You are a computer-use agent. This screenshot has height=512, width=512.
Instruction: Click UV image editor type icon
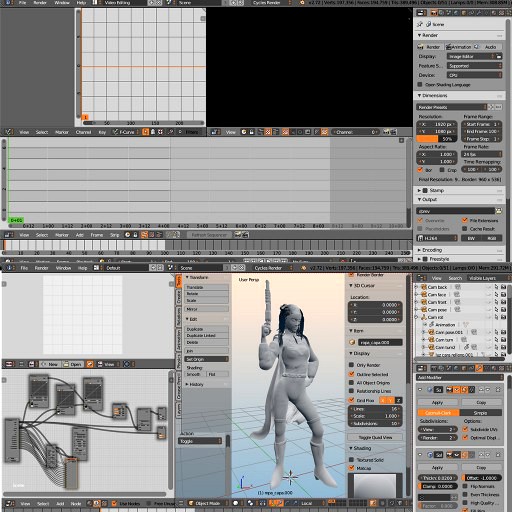9,364
